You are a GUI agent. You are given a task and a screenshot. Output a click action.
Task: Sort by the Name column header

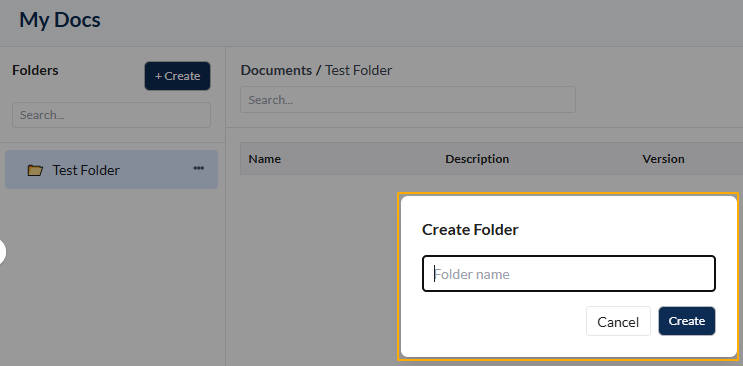[x=264, y=159]
